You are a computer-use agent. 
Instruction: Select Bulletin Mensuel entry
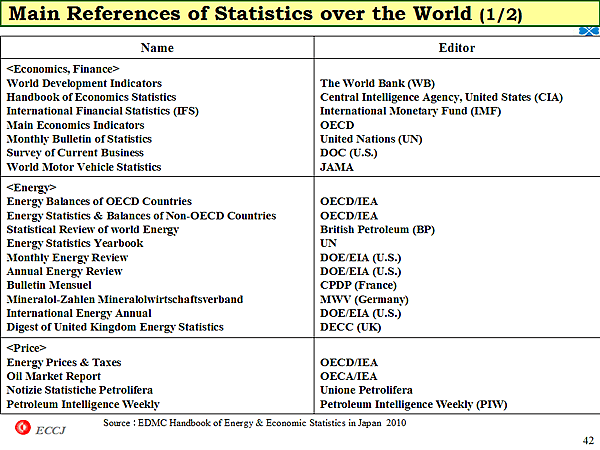[x=49, y=285]
